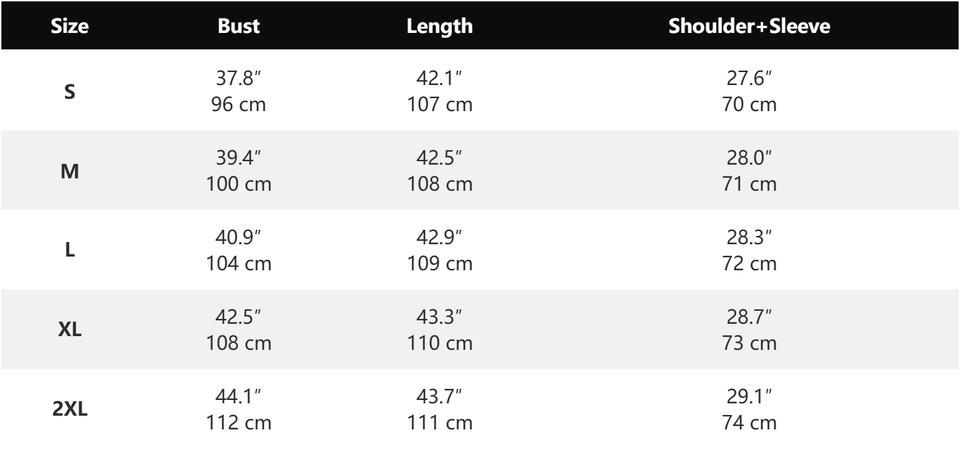This screenshot has height=450, width=960.
Task: Click the 27.6″ shoulder+sleeve measurement
Action: coord(749,78)
